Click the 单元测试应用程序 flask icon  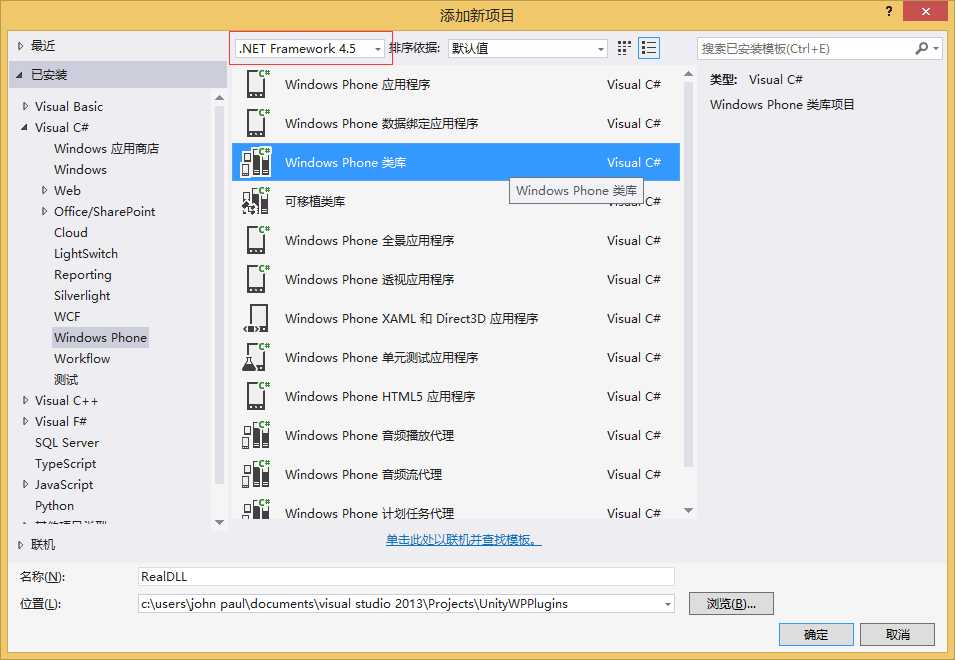256,357
